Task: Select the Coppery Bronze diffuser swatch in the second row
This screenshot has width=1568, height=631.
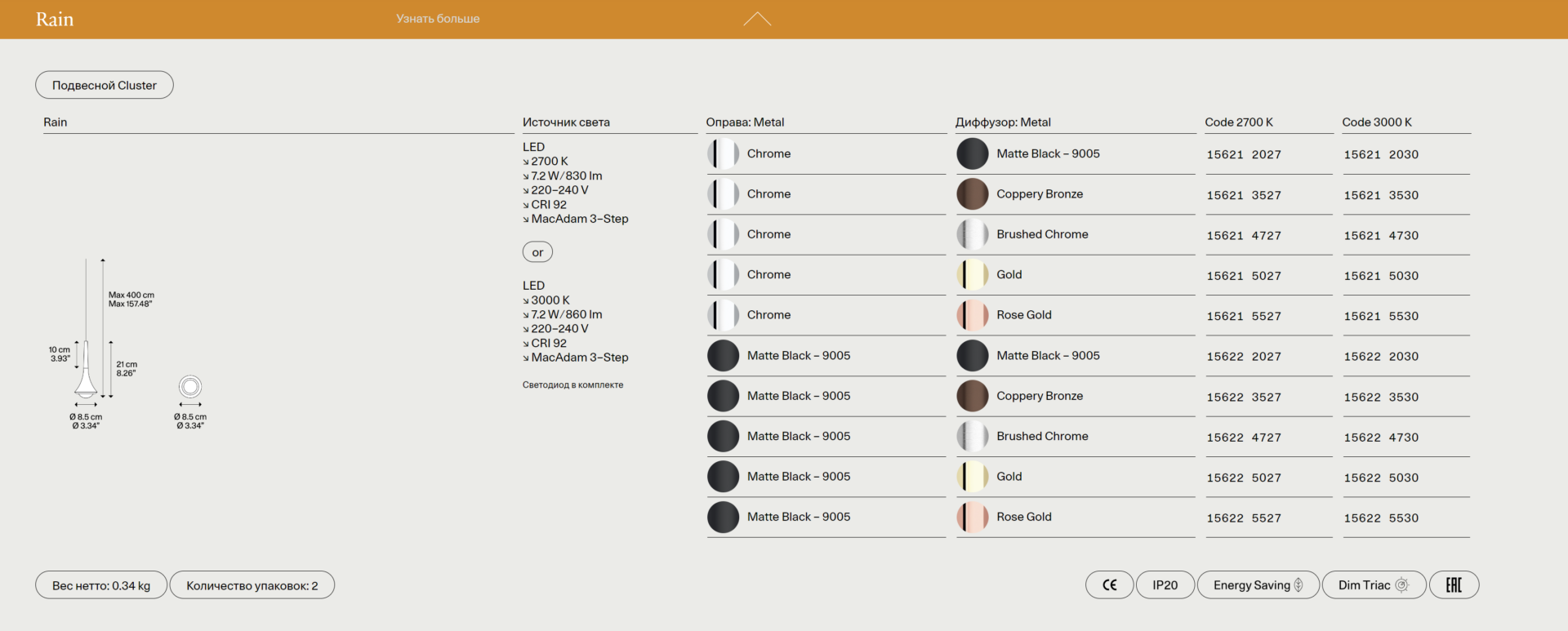Action: click(x=973, y=194)
